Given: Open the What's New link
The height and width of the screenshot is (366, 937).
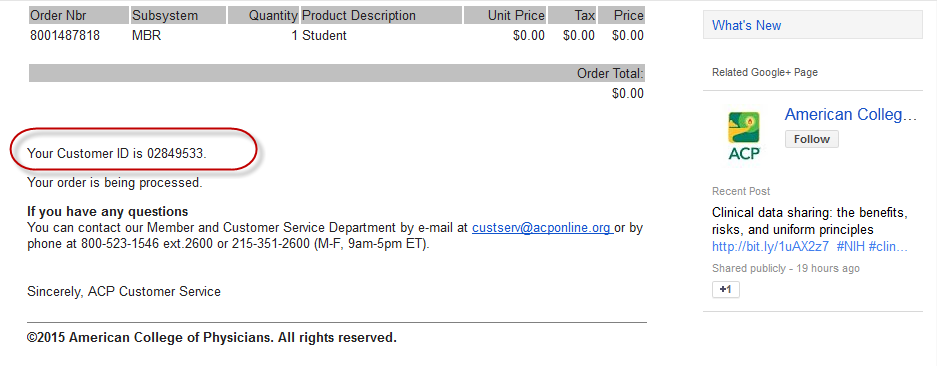Looking at the screenshot, I should click(x=746, y=25).
